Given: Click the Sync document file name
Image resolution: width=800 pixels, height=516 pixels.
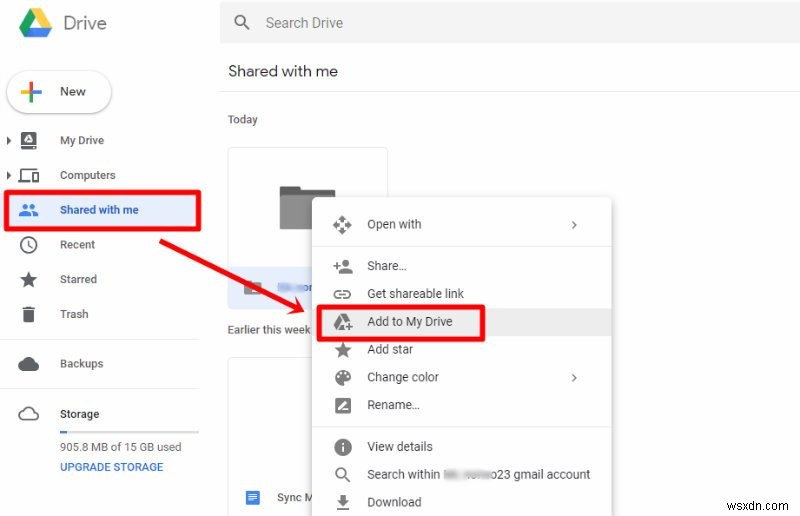Looking at the screenshot, I should click(x=295, y=498).
